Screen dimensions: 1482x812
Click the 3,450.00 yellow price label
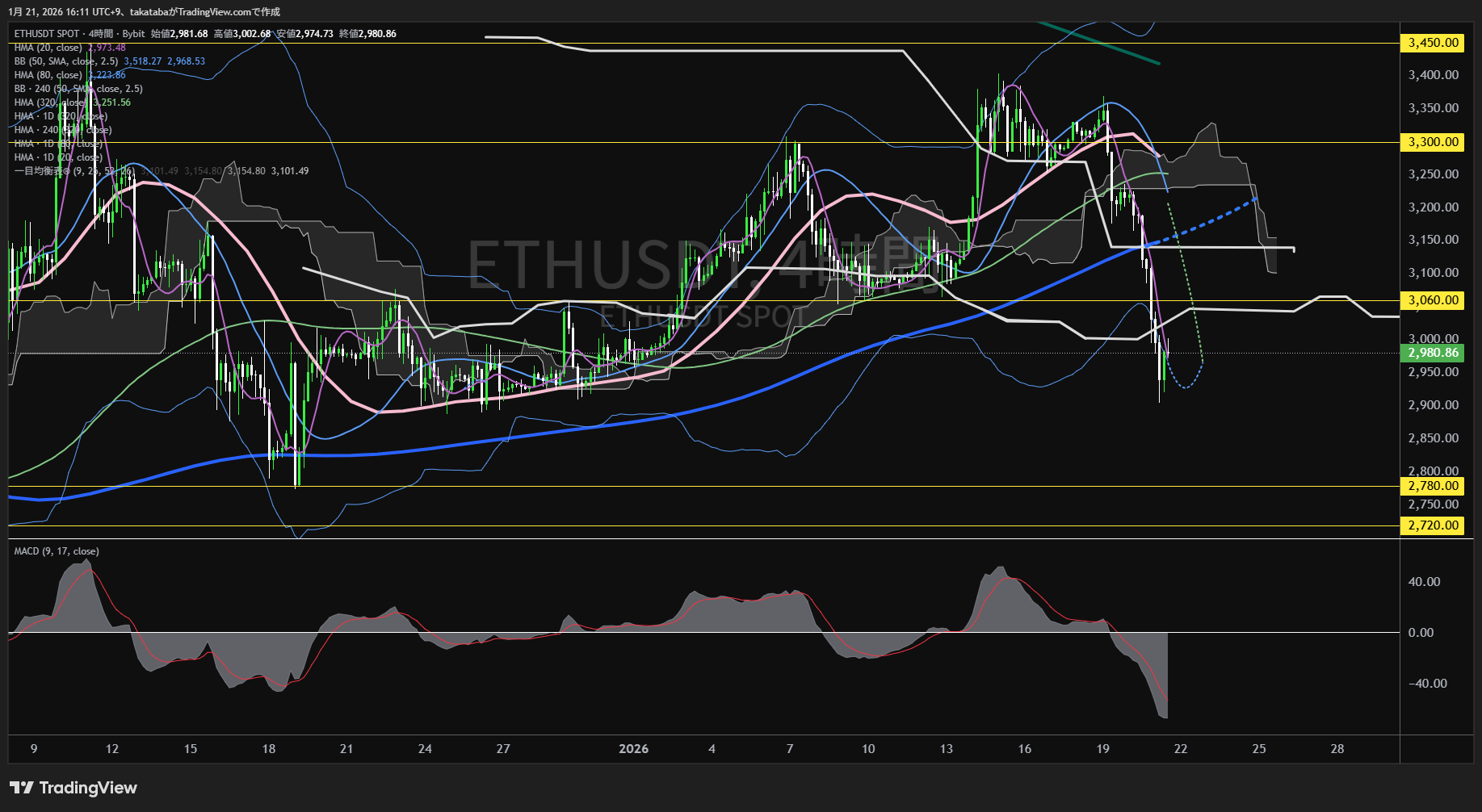click(1434, 43)
